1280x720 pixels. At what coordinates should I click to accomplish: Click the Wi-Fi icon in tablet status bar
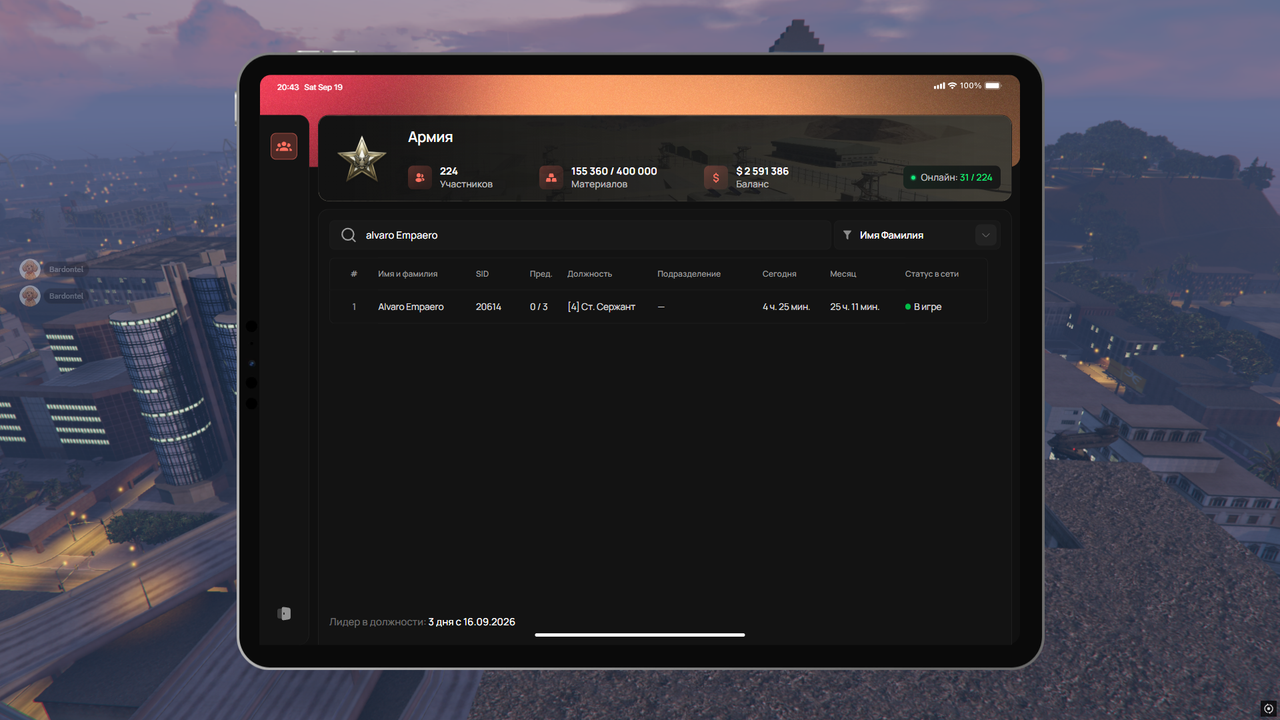coord(952,86)
